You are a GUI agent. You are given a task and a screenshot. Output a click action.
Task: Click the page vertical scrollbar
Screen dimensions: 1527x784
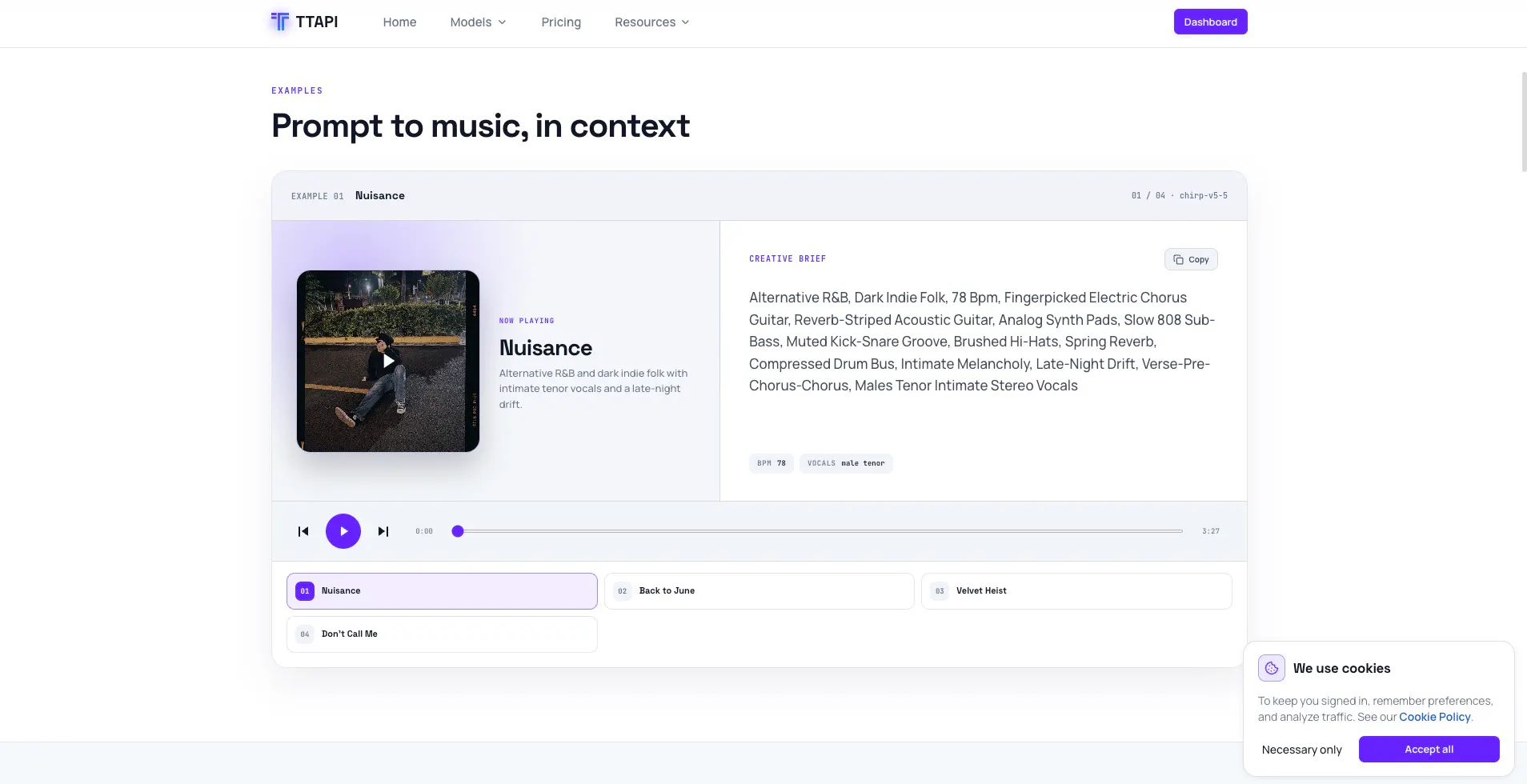(1524, 122)
